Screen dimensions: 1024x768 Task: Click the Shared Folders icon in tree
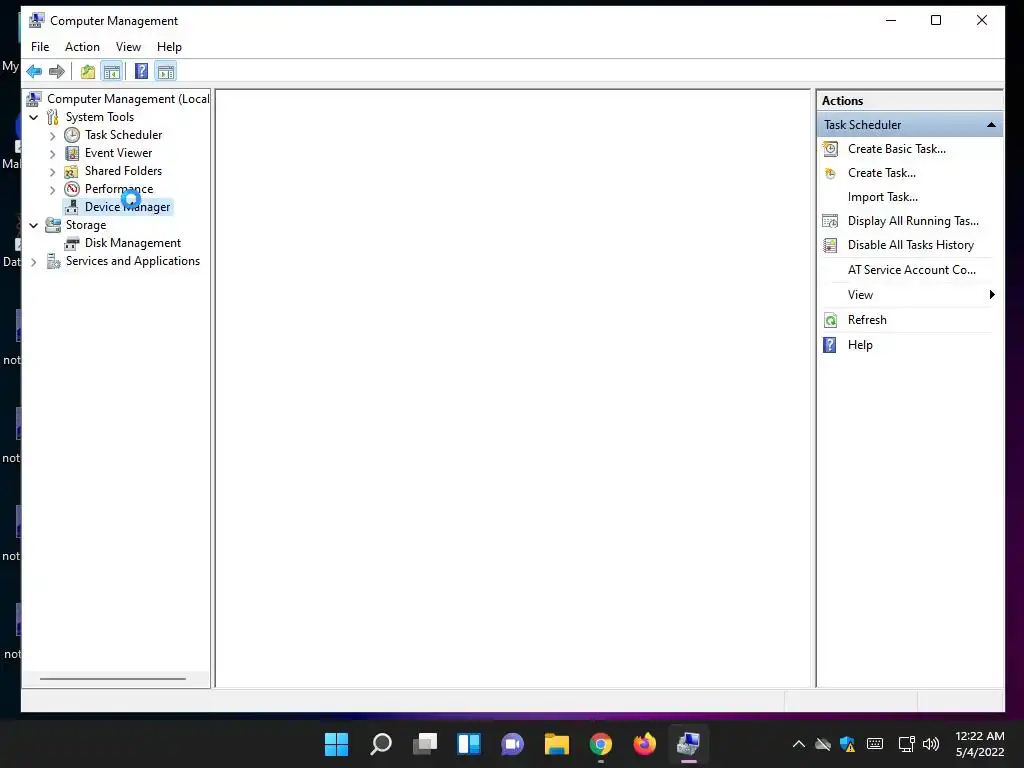72,171
